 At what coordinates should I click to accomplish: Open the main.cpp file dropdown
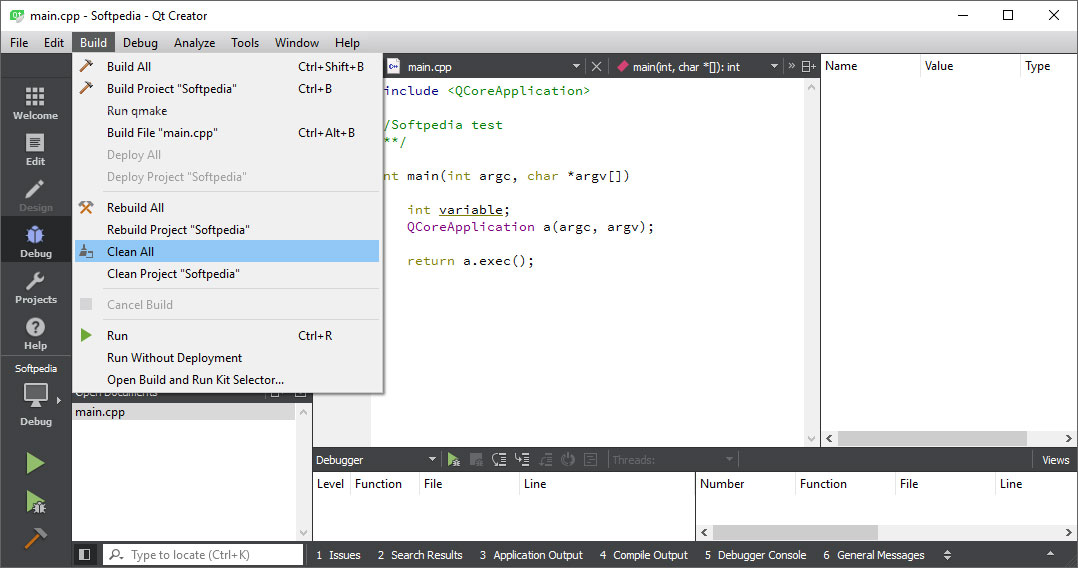(x=576, y=67)
